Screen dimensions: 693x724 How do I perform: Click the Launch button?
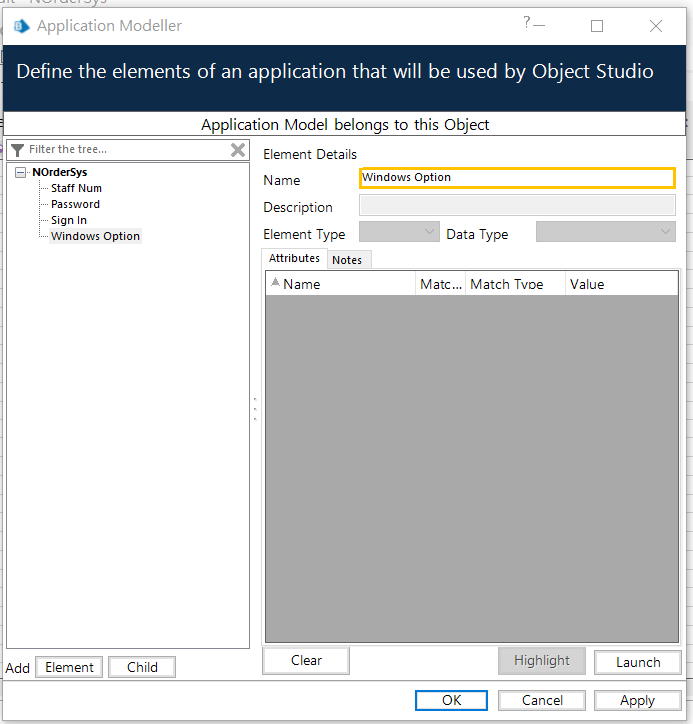click(638, 663)
